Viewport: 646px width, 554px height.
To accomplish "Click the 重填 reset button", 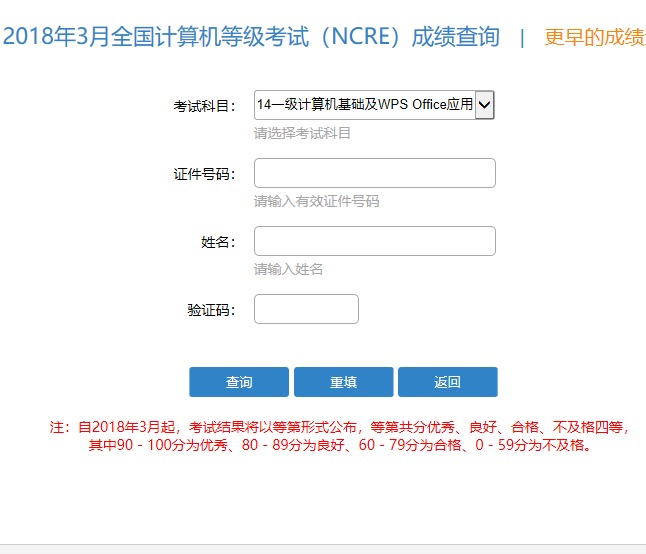I will pyautogui.click(x=343, y=382).
